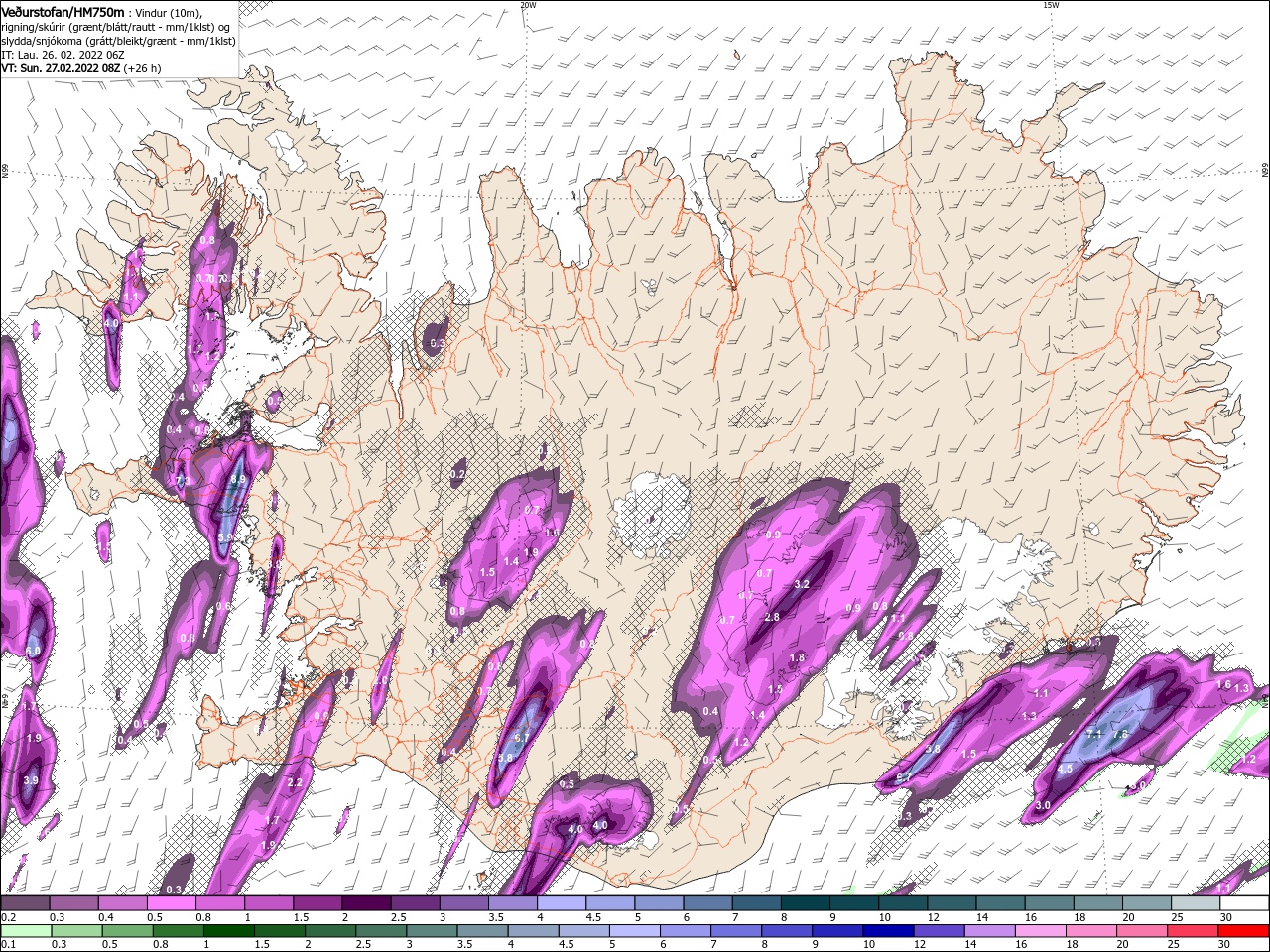Click the pink swatch in the rain legend
The image size is (1270, 952).
click(x=1091, y=931)
